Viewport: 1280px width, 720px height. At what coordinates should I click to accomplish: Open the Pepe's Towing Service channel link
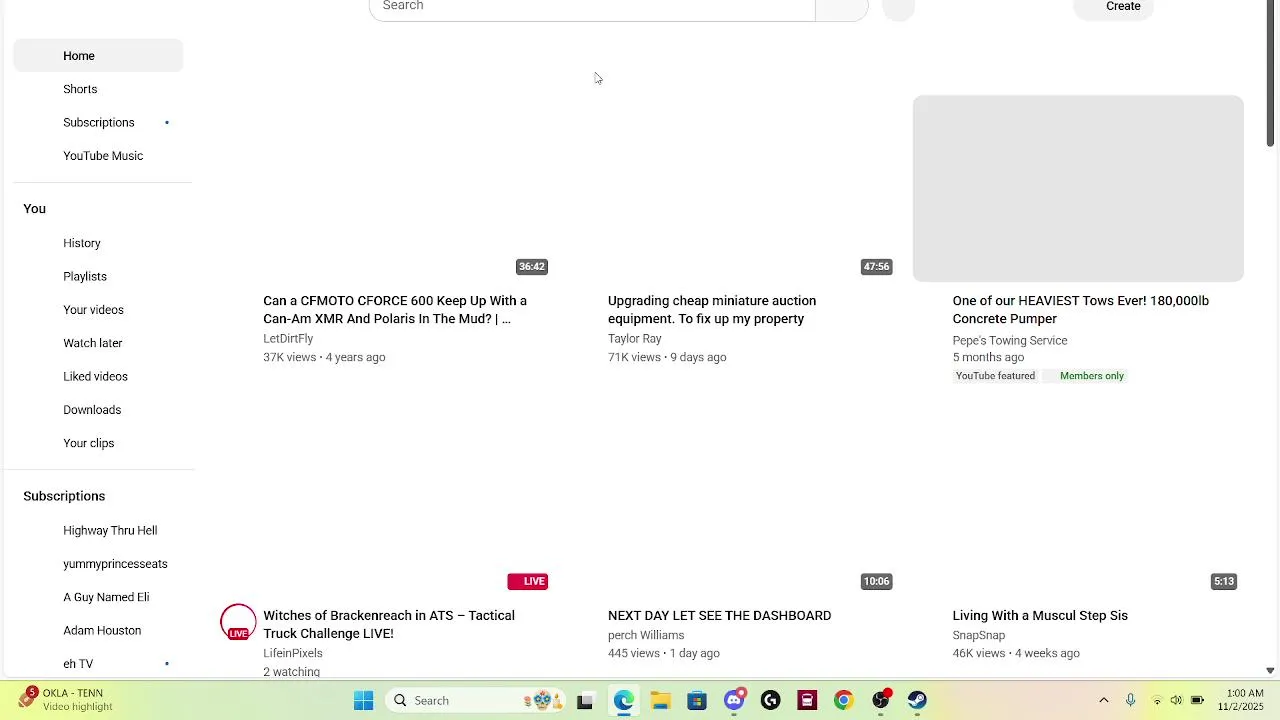coord(1010,341)
